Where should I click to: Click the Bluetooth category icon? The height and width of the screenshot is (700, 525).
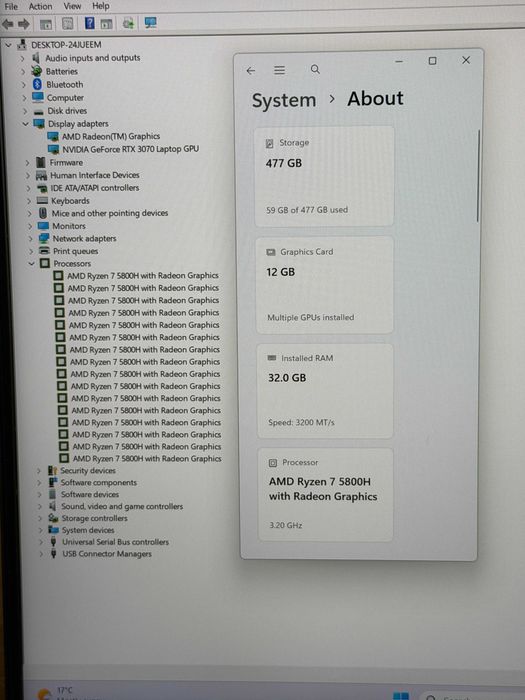pyautogui.click(x=38, y=84)
